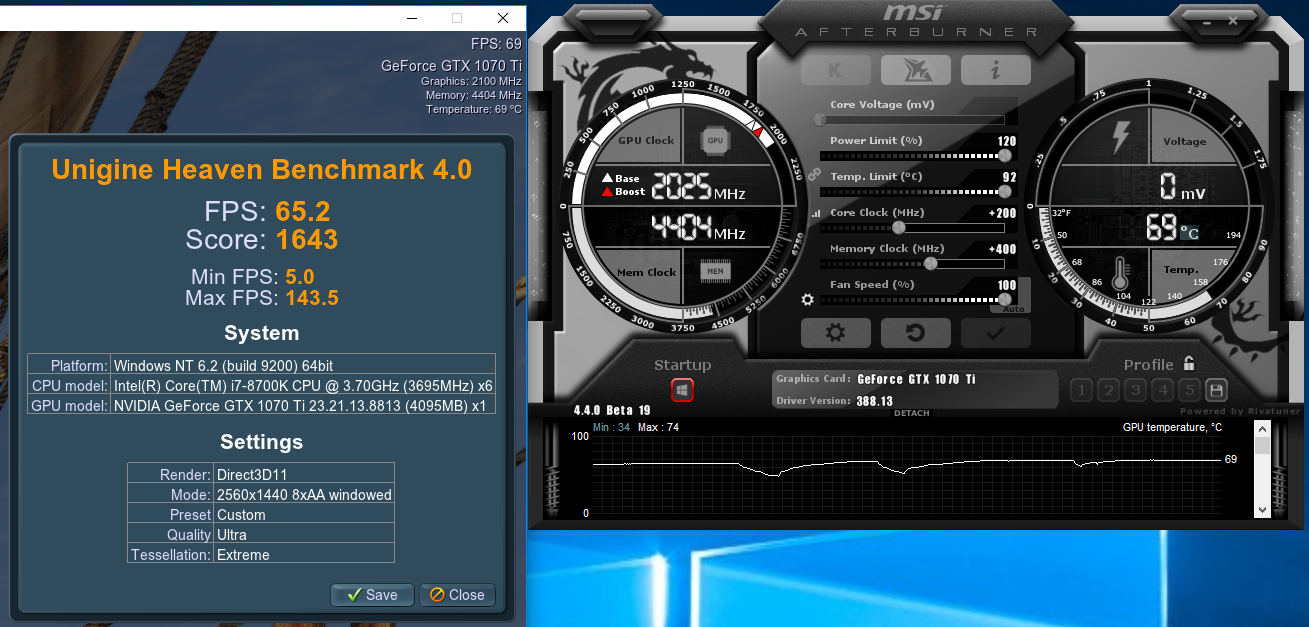
Task: Click the CPU model row i7-8700K text
Action: [303, 385]
